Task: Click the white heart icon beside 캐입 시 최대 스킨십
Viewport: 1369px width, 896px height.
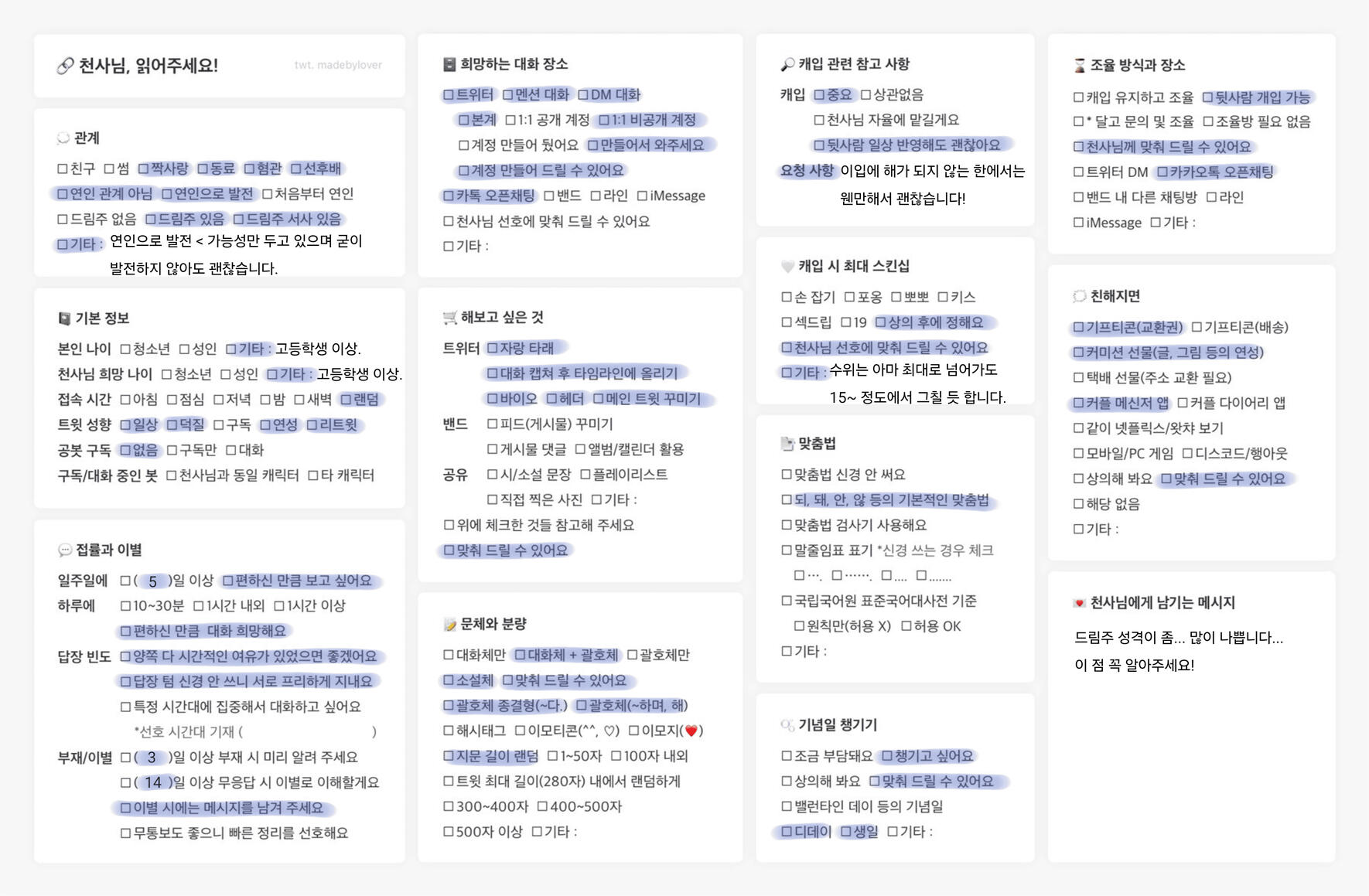Action: [x=787, y=267]
